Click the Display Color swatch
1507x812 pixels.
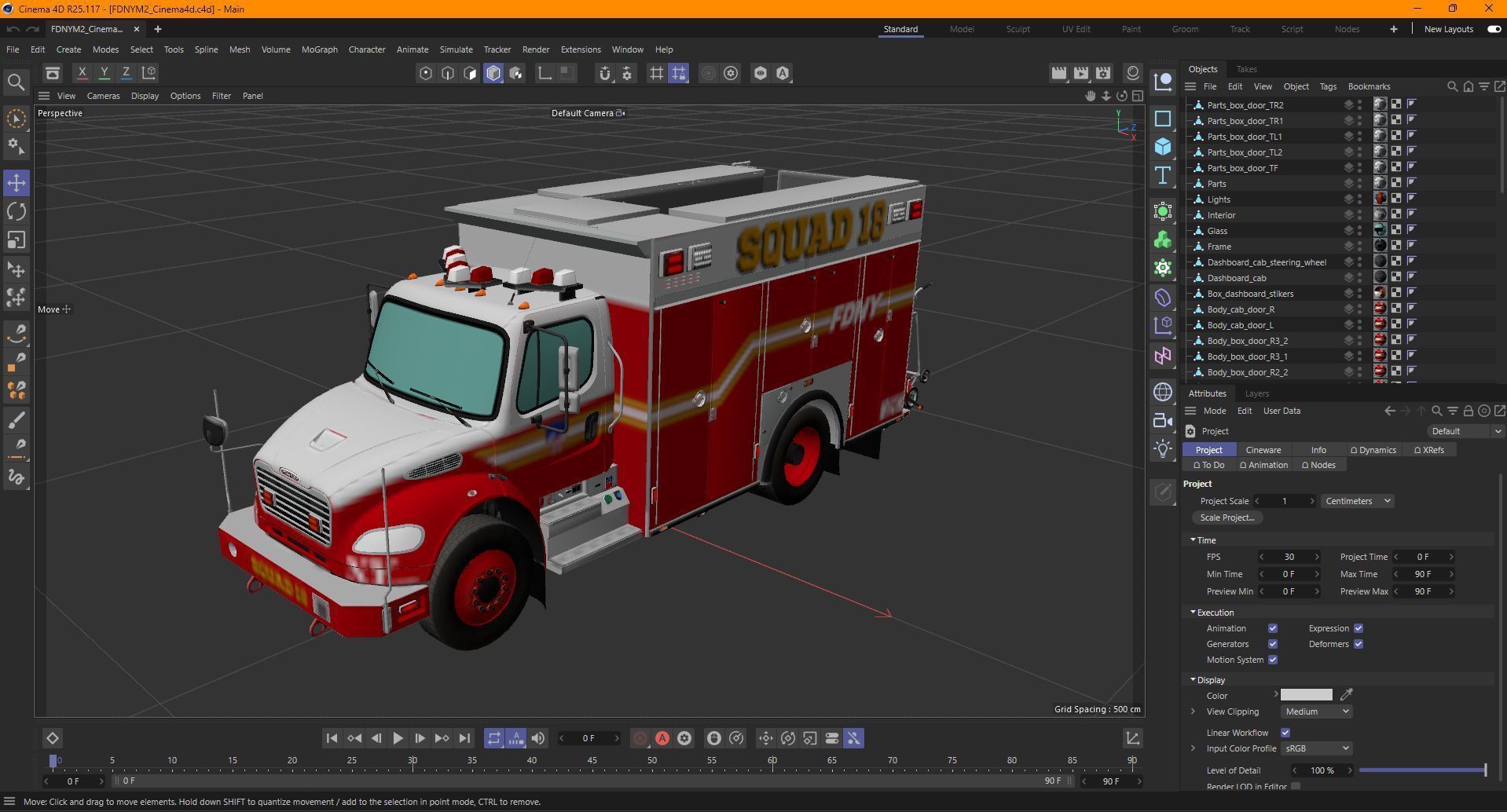pos(1306,695)
